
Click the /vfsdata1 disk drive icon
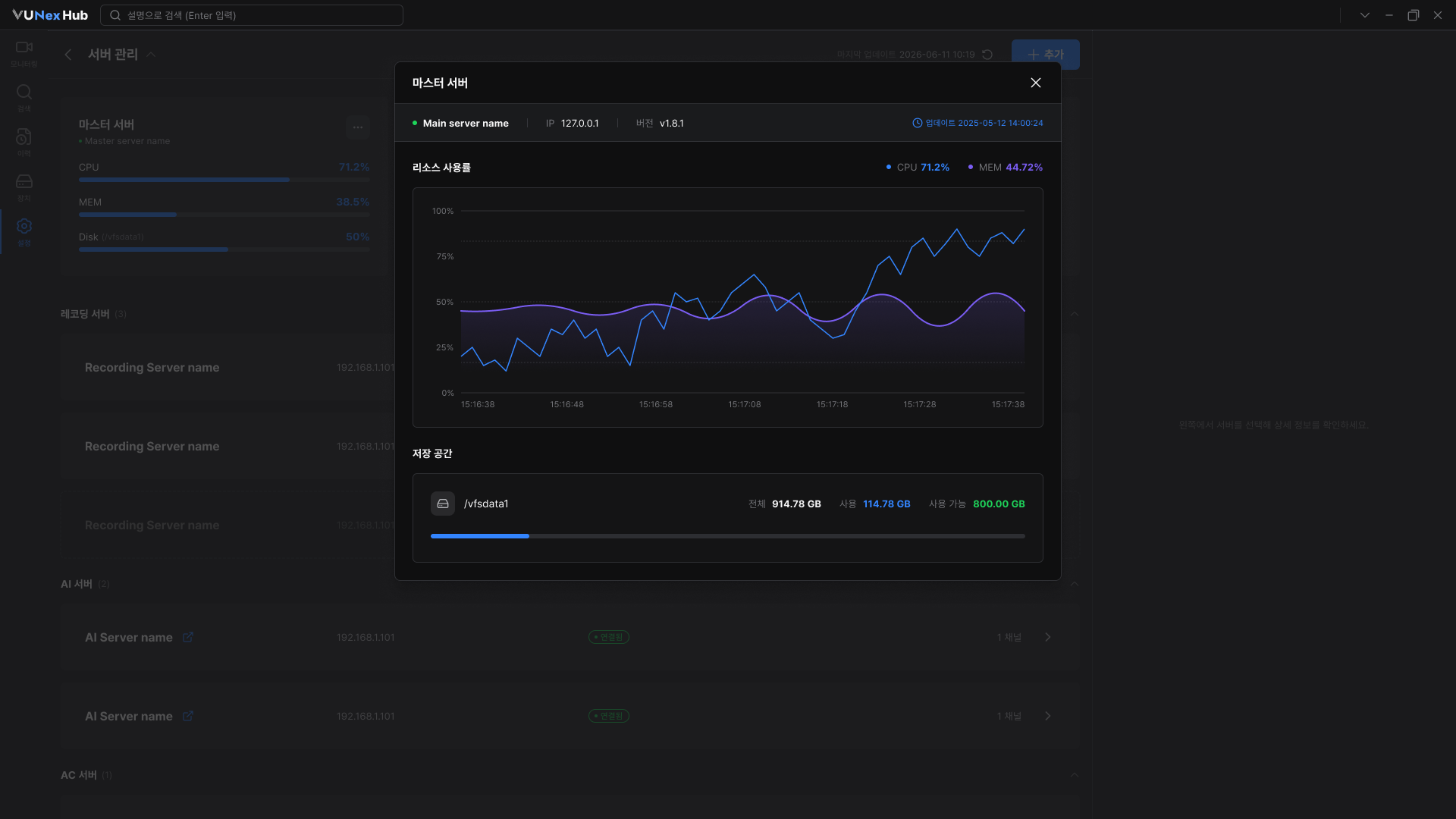pyautogui.click(x=443, y=504)
